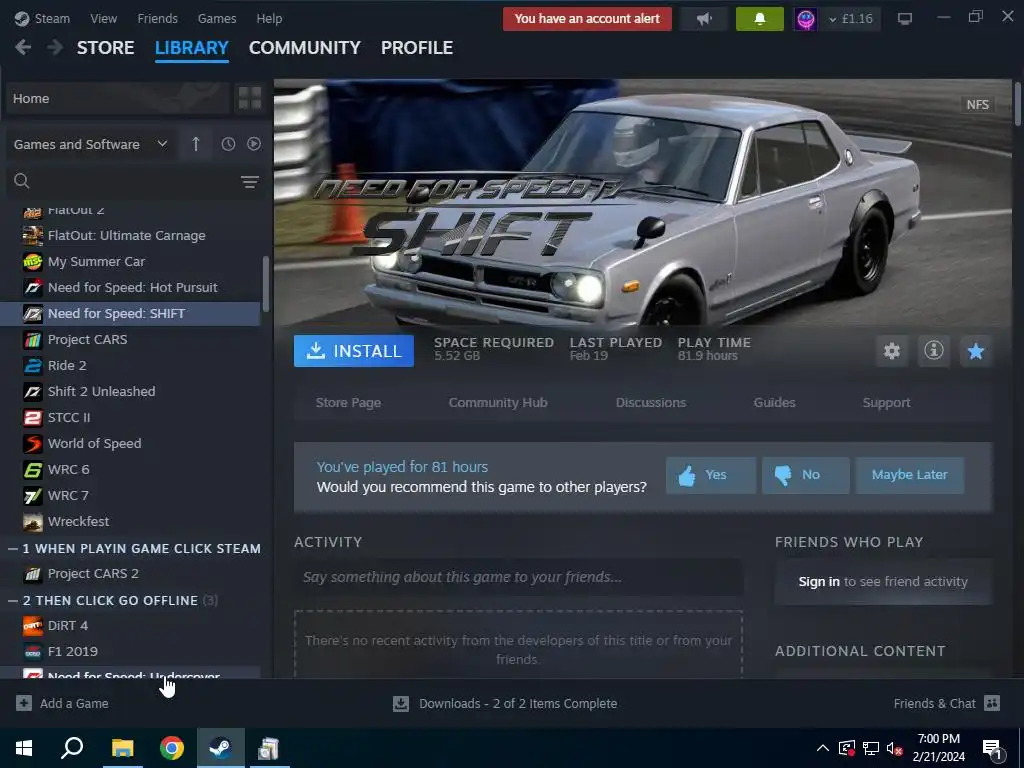Select Shift 2 Unleashed in library
Screen dimensions: 1024x768
(131, 392)
